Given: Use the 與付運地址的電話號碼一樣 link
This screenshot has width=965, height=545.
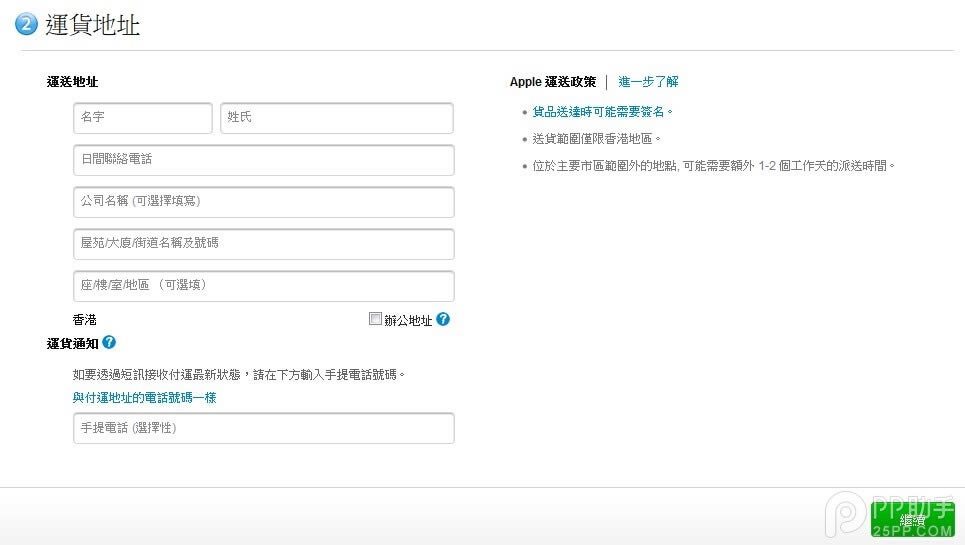Looking at the screenshot, I should [x=144, y=398].
